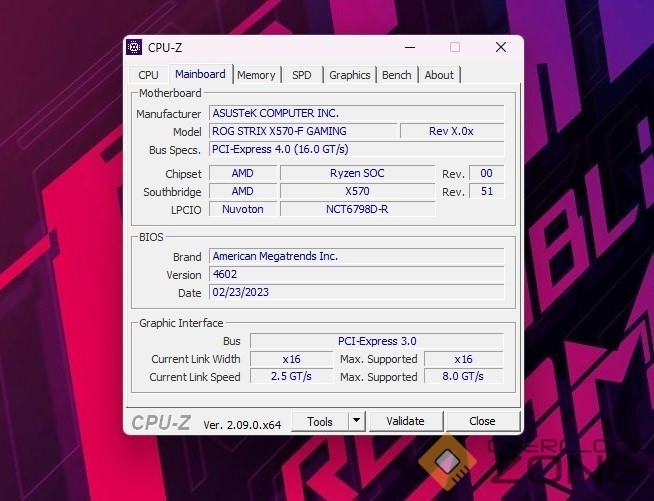The width and height of the screenshot is (654, 501).
Task: Switch to the CPU tab
Action: pos(148,75)
